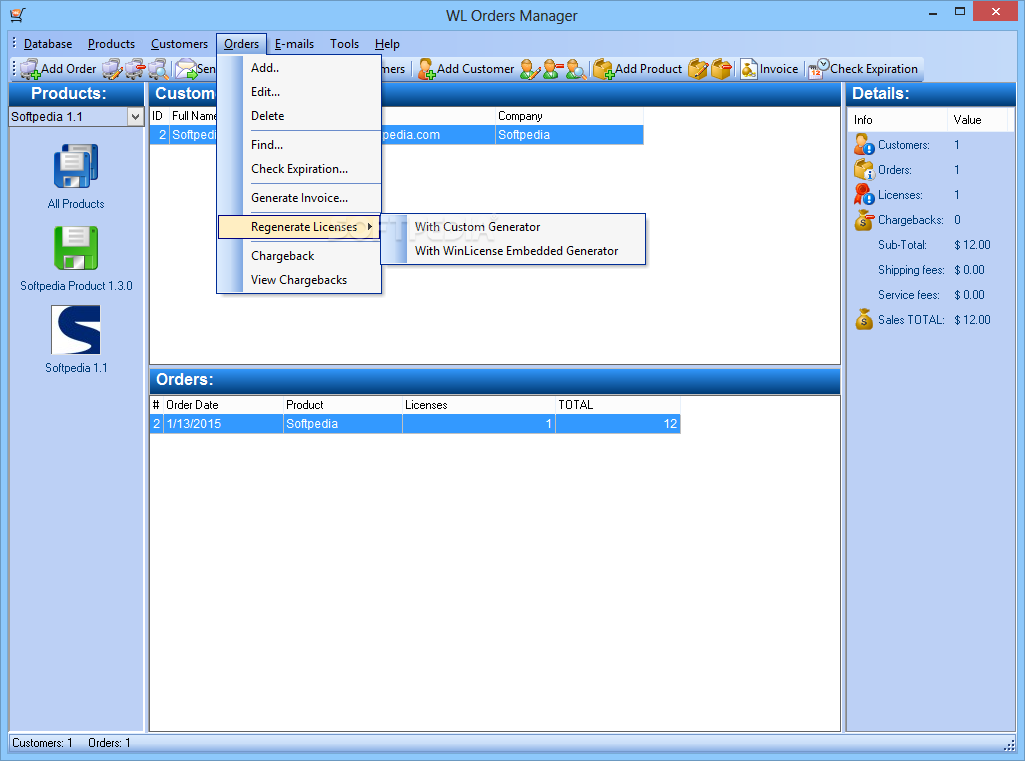Choose View Chargebacks menu entry
1025x761 pixels.
pyautogui.click(x=299, y=280)
